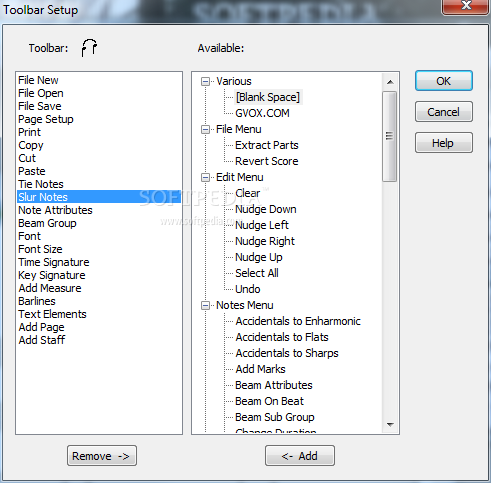
Task: Select Add Page in Toolbar list
Action: pyautogui.click(x=99, y=327)
